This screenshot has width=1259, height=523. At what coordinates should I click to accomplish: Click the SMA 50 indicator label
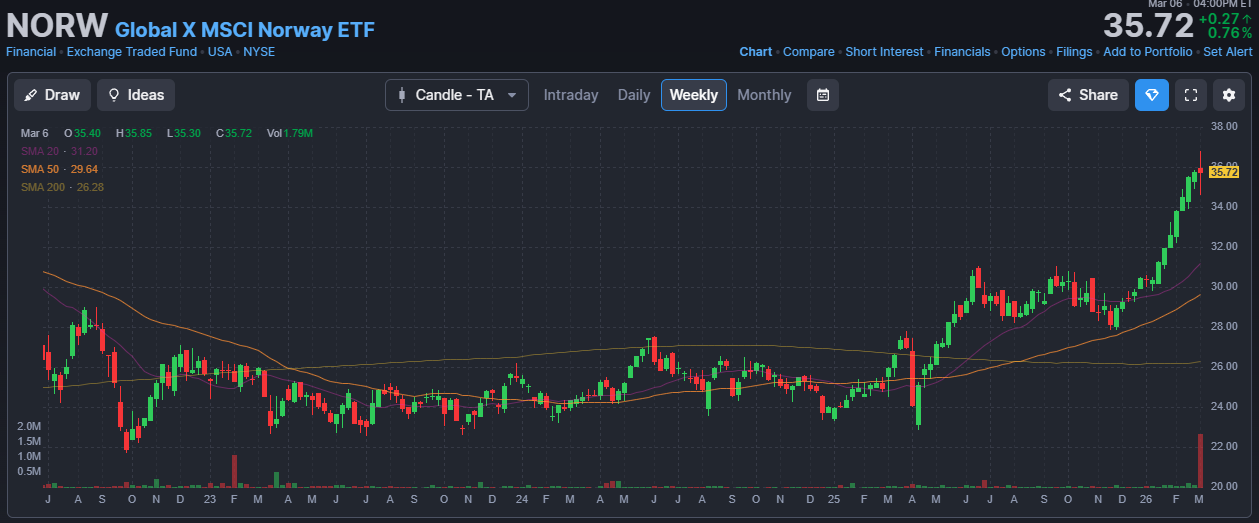pos(60,169)
